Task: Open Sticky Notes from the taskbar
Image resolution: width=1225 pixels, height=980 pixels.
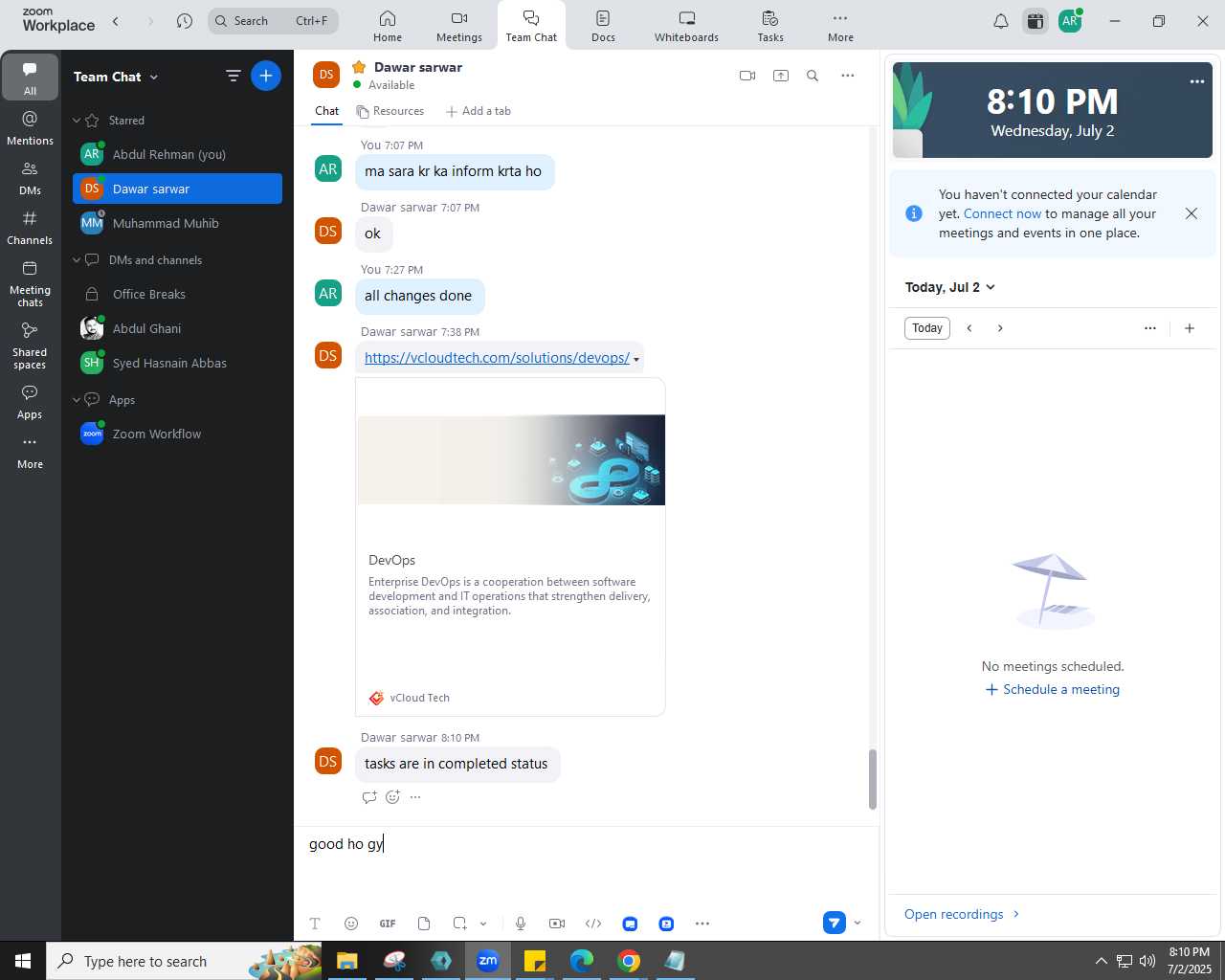Action: (x=535, y=961)
